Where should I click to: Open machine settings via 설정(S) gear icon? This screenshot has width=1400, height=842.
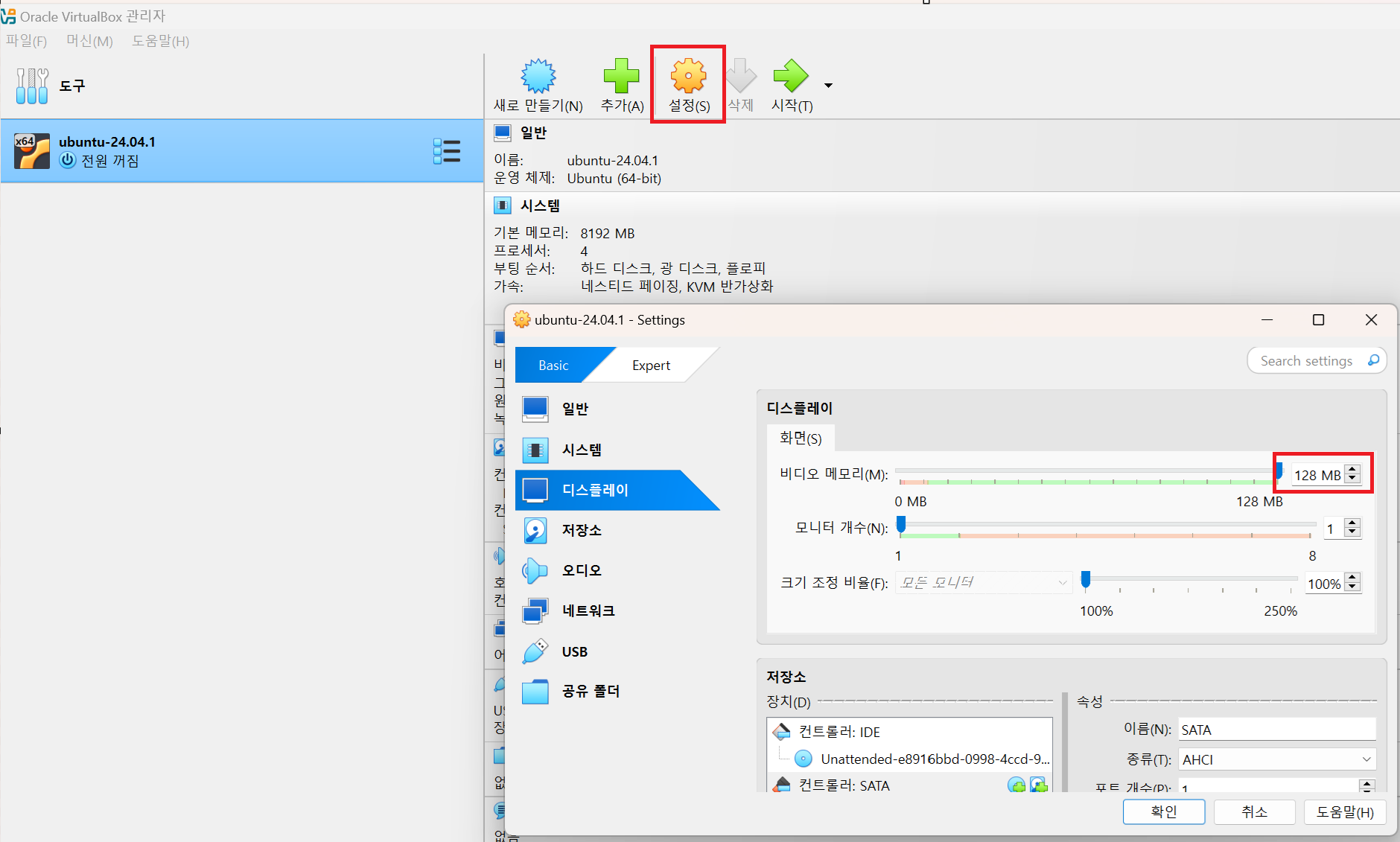pos(688,76)
